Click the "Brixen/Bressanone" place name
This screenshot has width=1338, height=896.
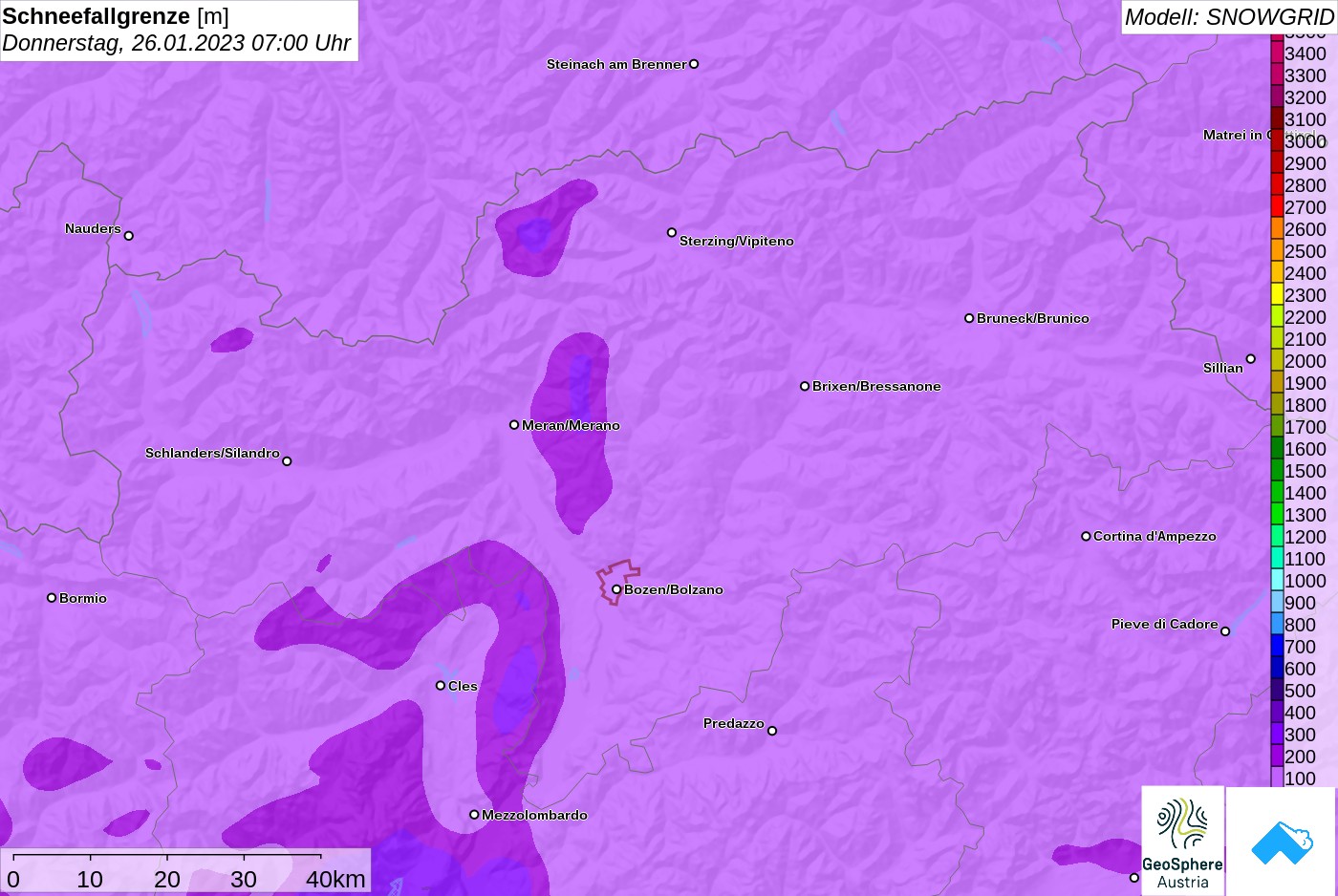(876, 386)
